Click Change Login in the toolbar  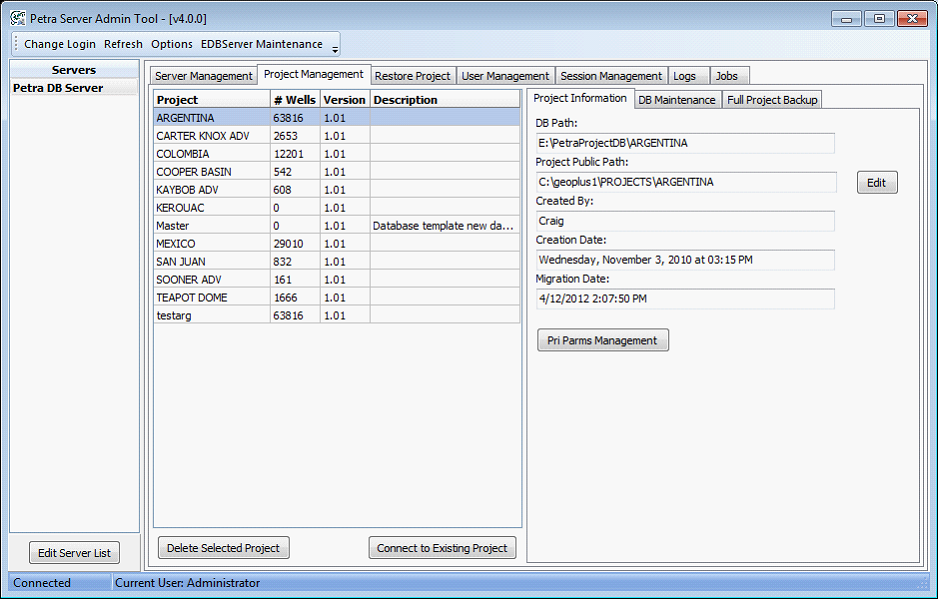tap(60, 44)
